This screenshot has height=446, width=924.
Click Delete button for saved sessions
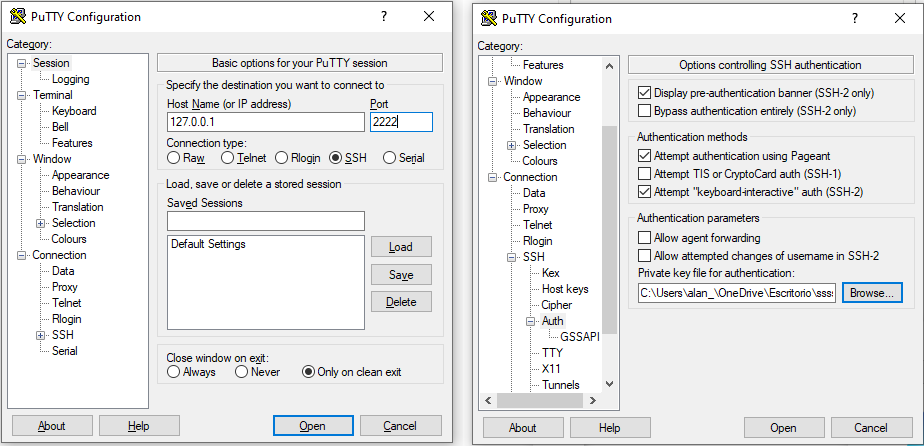401,302
